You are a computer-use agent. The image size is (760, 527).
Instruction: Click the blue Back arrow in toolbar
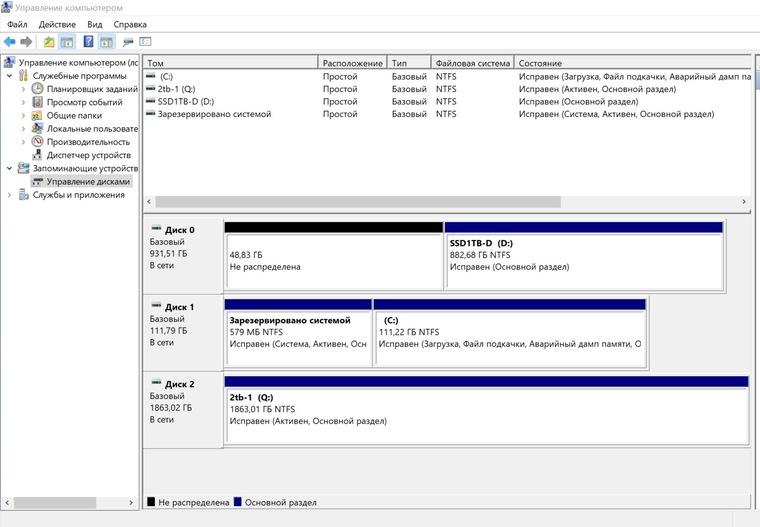pyautogui.click(x=9, y=42)
